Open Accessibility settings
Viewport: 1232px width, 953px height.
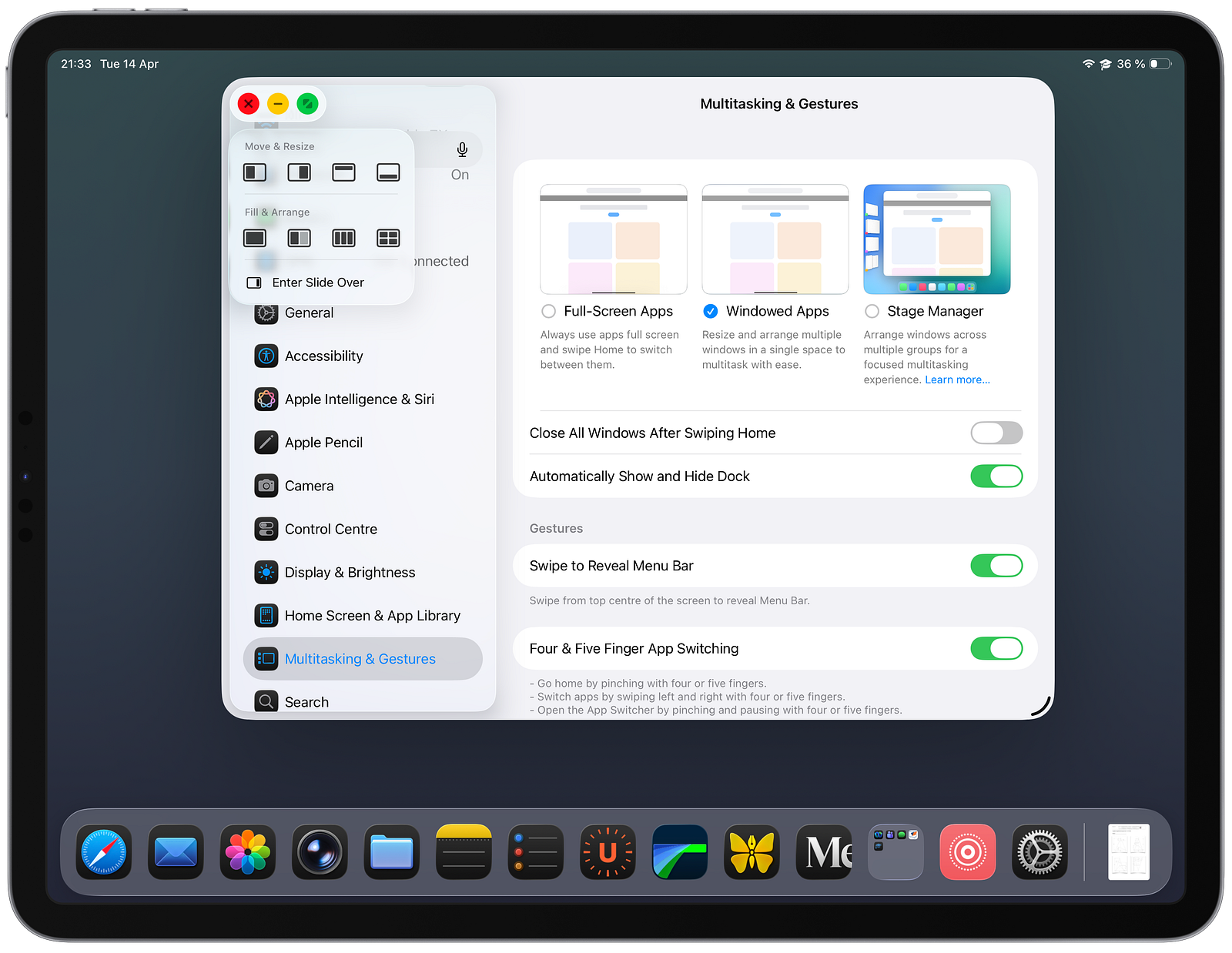pyautogui.click(x=363, y=356)
